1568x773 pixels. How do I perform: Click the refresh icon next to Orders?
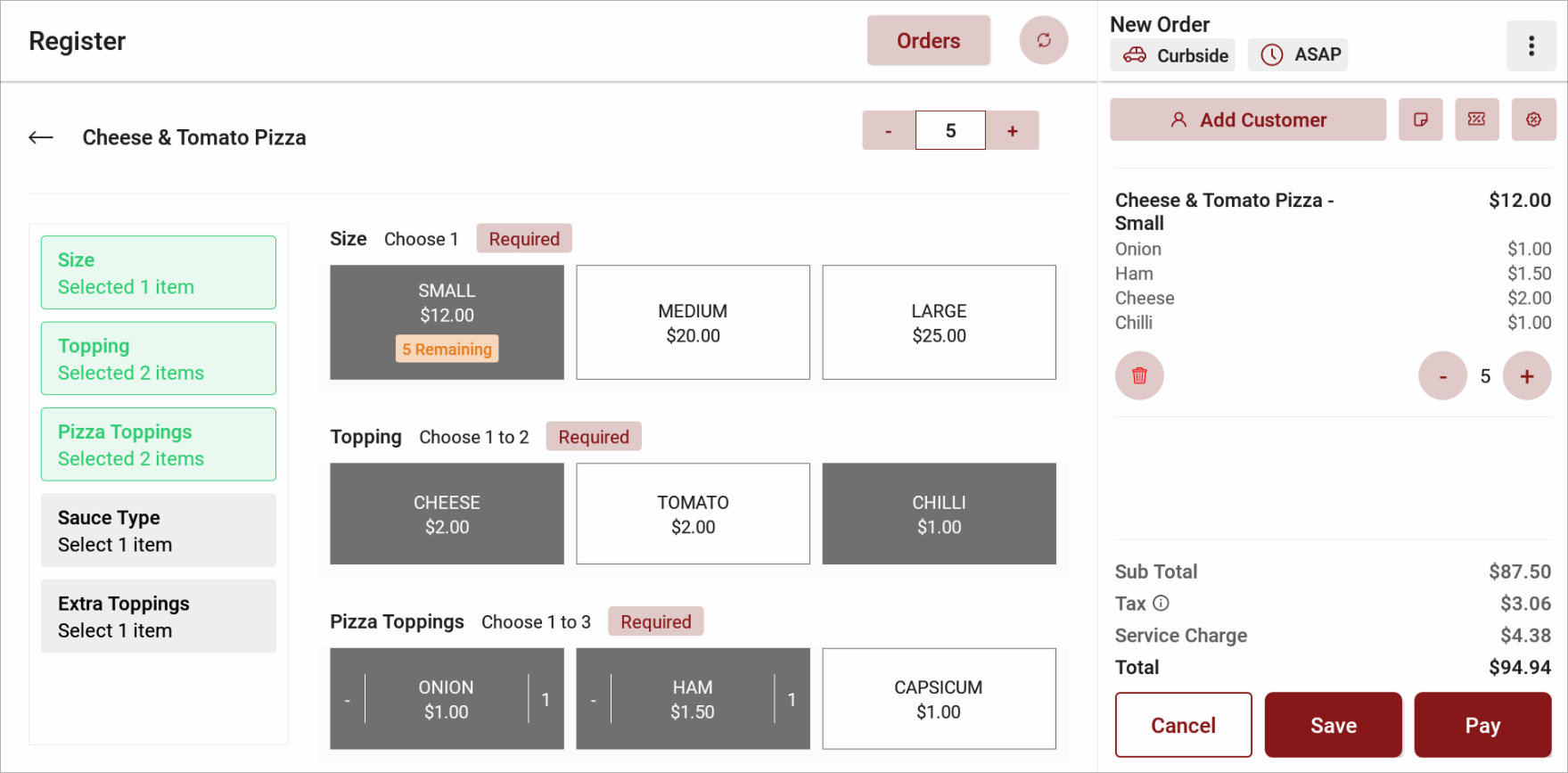[1043, 40]
